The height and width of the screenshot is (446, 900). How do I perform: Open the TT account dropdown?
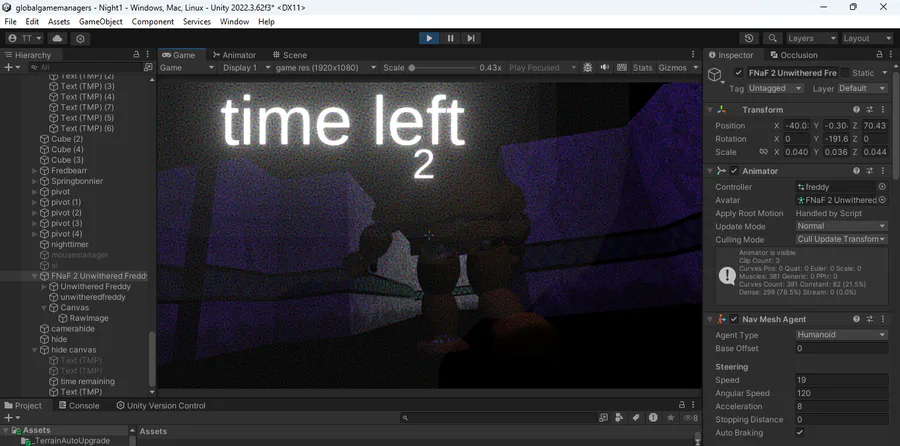tap(25, 38)
